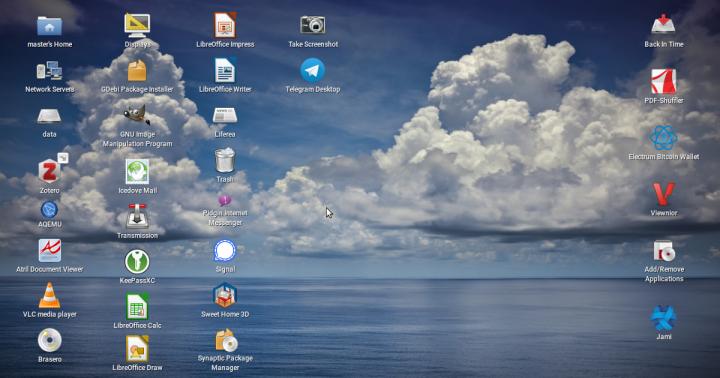
Task: Open the master's Home folder icon
Action: [x=49, y=26]
